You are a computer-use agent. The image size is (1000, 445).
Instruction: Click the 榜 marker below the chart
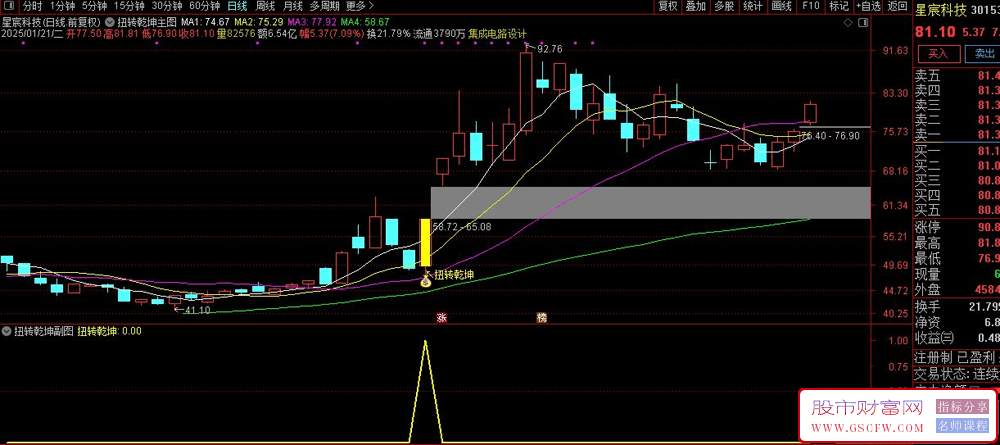point(541,317)
